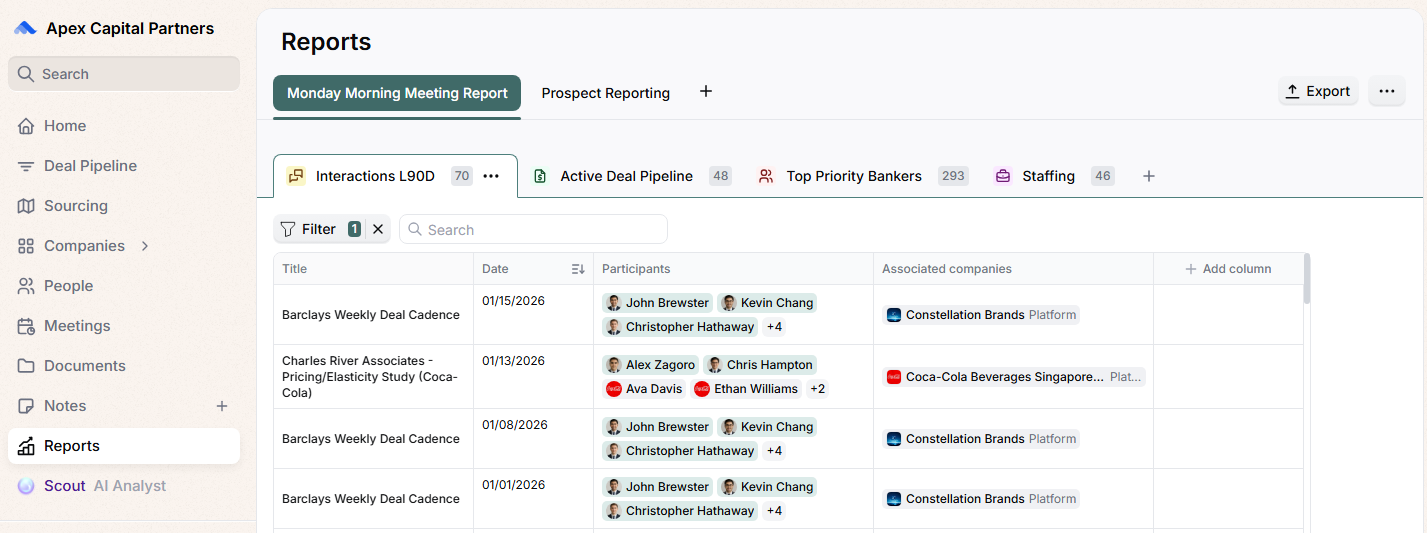Viewport: 1427px width, 533px height.
Task: Click Kevin Chang in the 01/08/2026 row
Action: pos(767,427)
